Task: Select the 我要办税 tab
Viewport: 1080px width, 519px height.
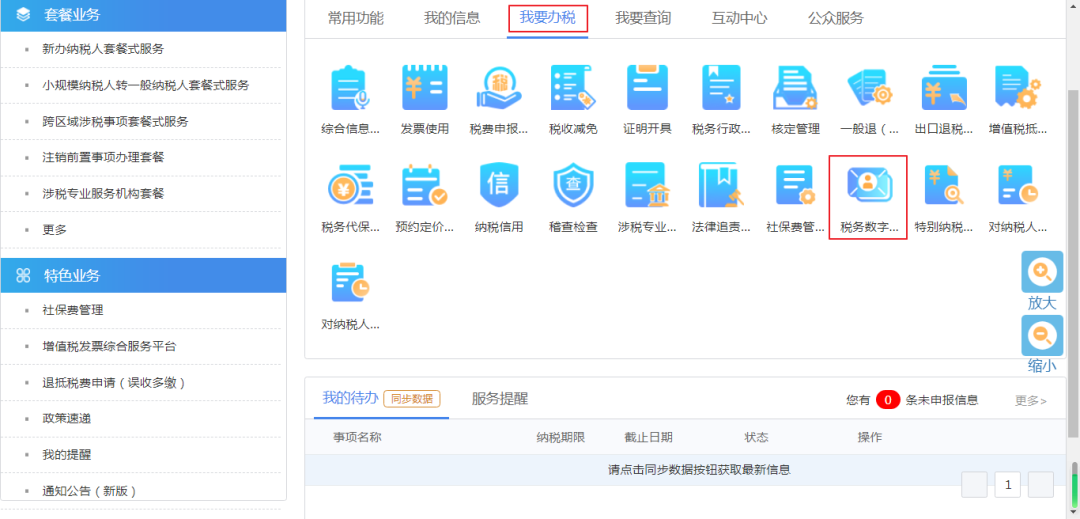Action: pyautogui.click(x=548, y=19)
